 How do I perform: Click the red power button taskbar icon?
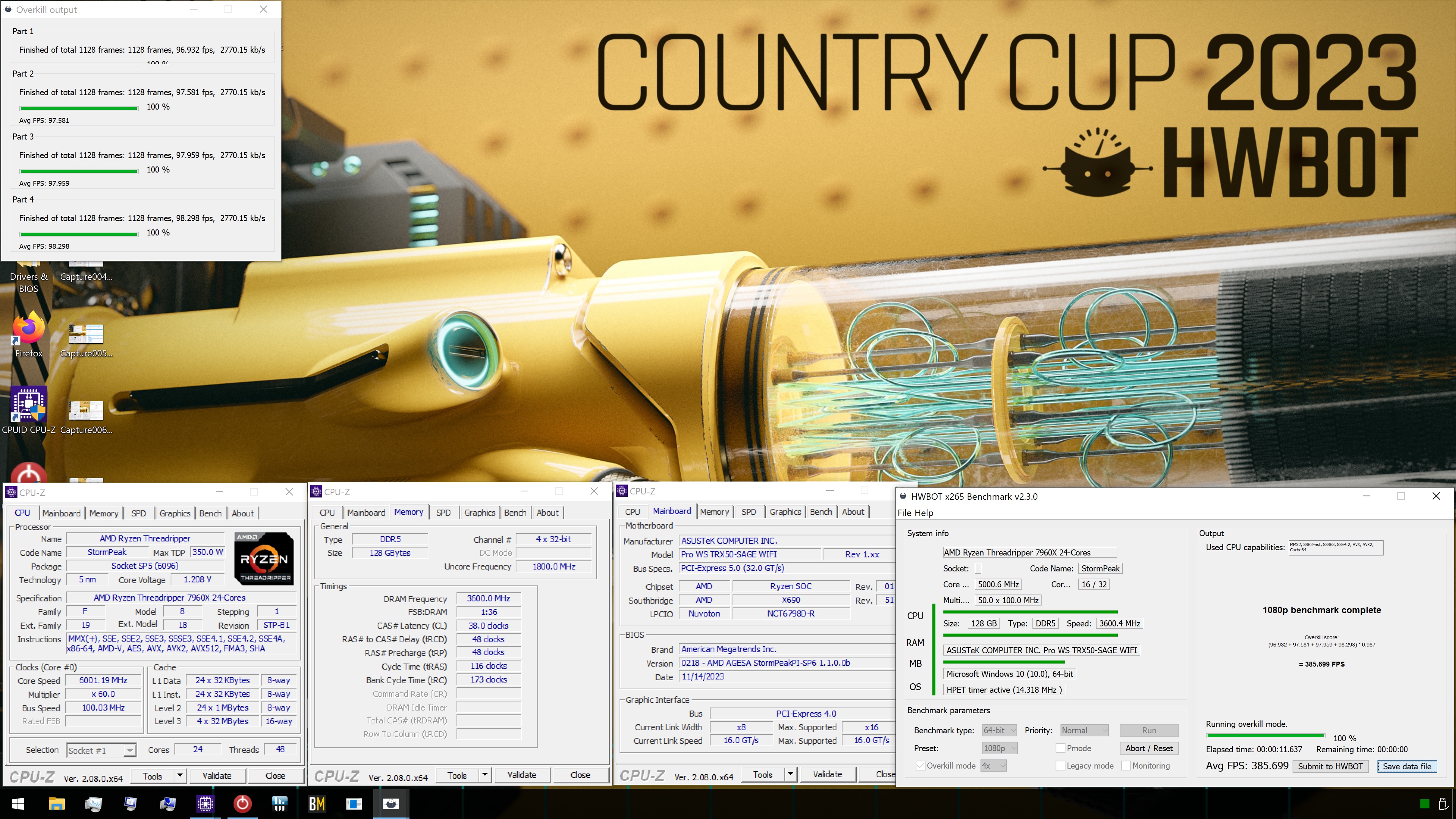(x=243, y=803)
